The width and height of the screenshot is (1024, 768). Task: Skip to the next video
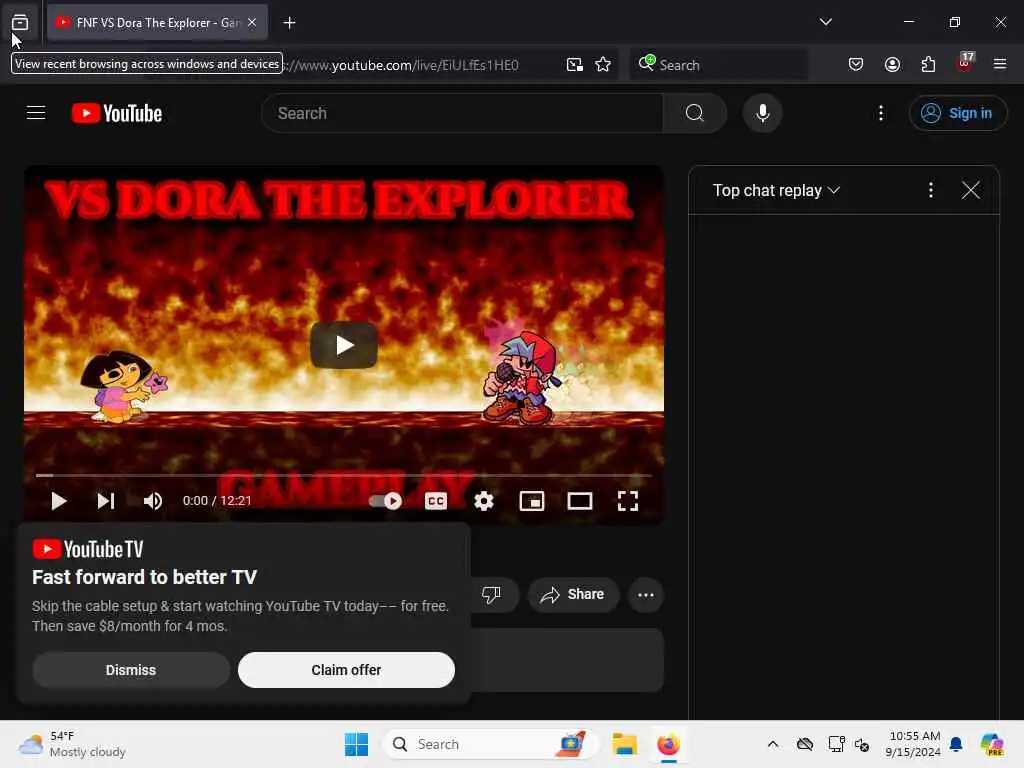pos(106,501)
